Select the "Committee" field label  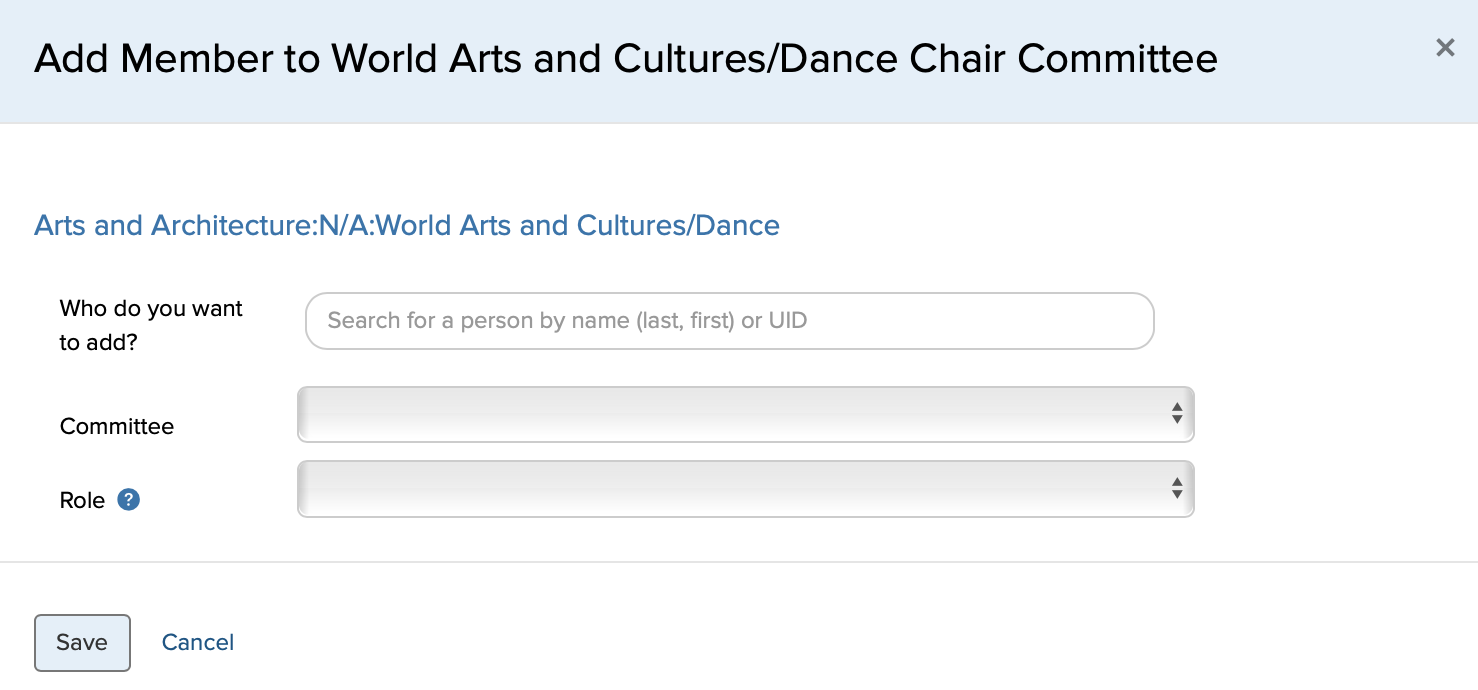coord(117,426)
